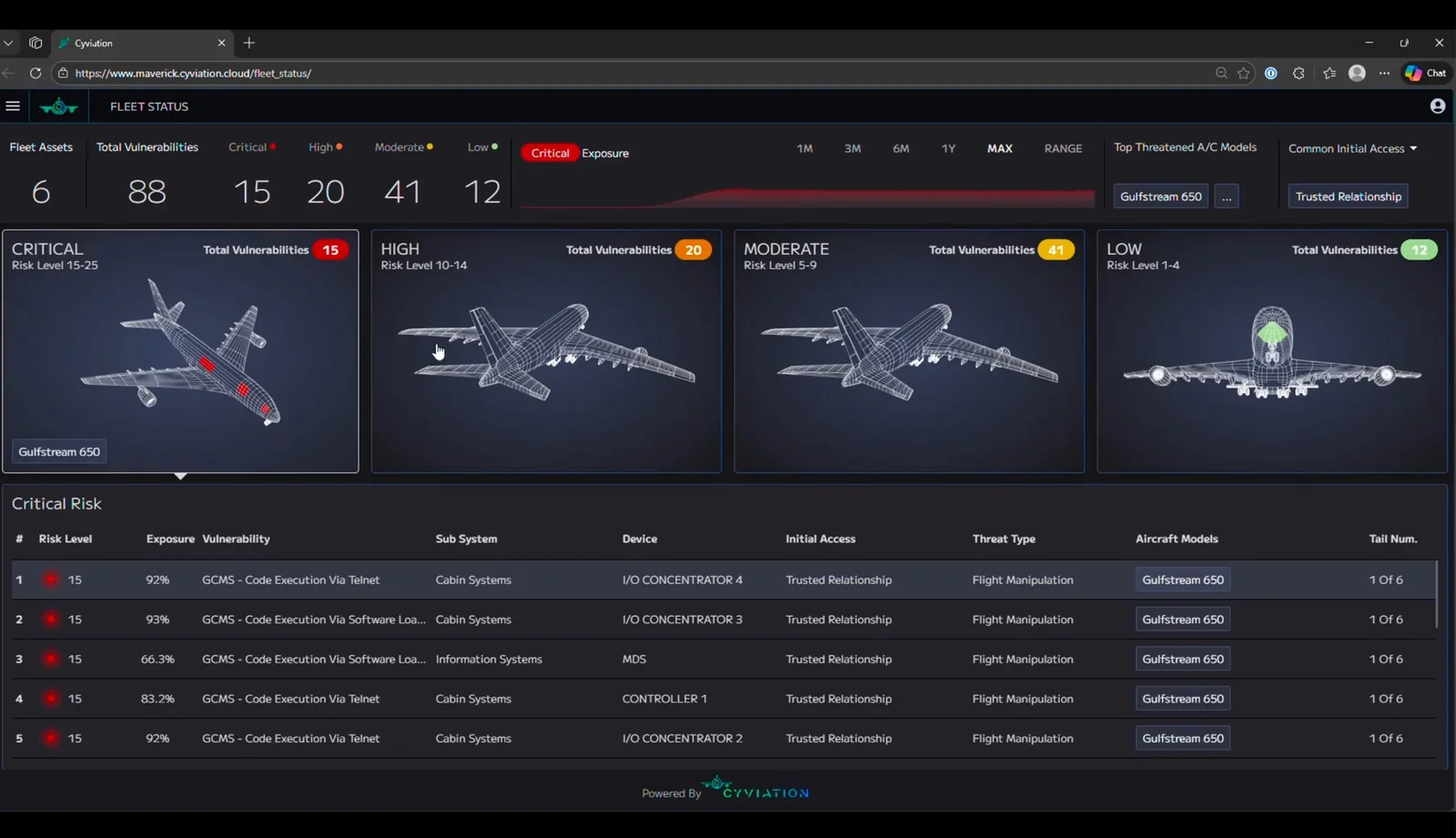Image resolution: width=1456 pixels, height=838 pixels.
Task: Click the Fleet Assets count 6
Action: 41,191
